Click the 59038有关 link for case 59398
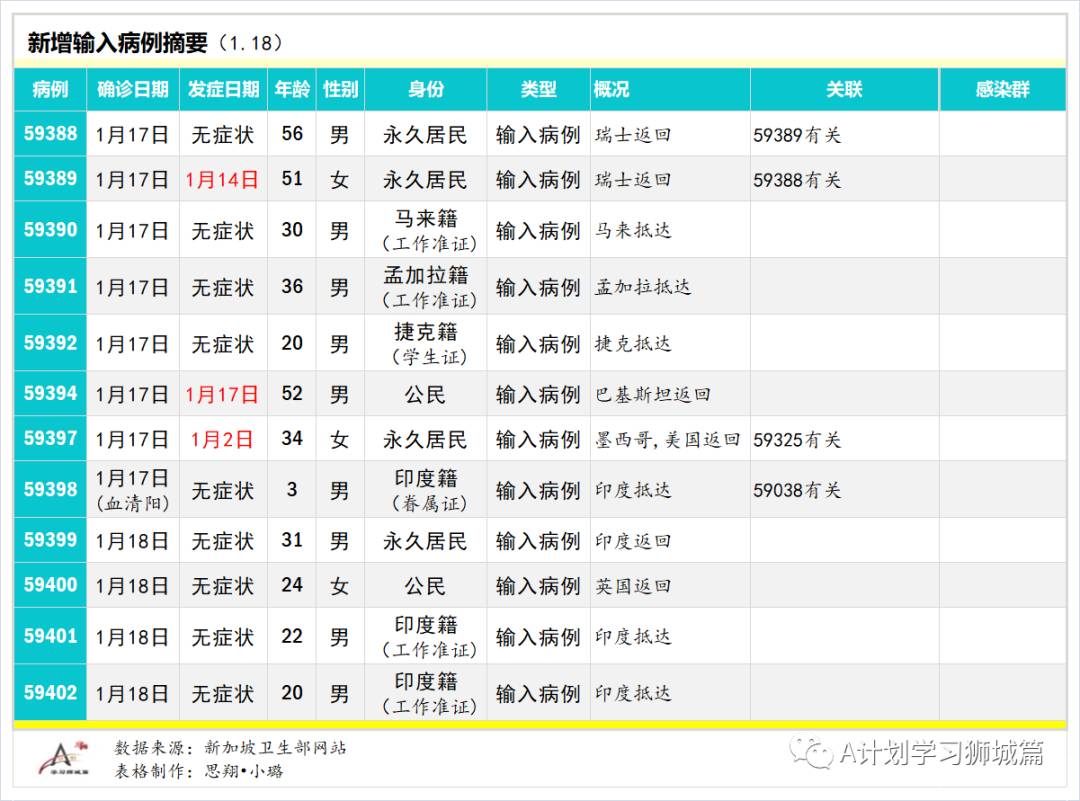1080x801 pixels. click(x=796, y=490)
